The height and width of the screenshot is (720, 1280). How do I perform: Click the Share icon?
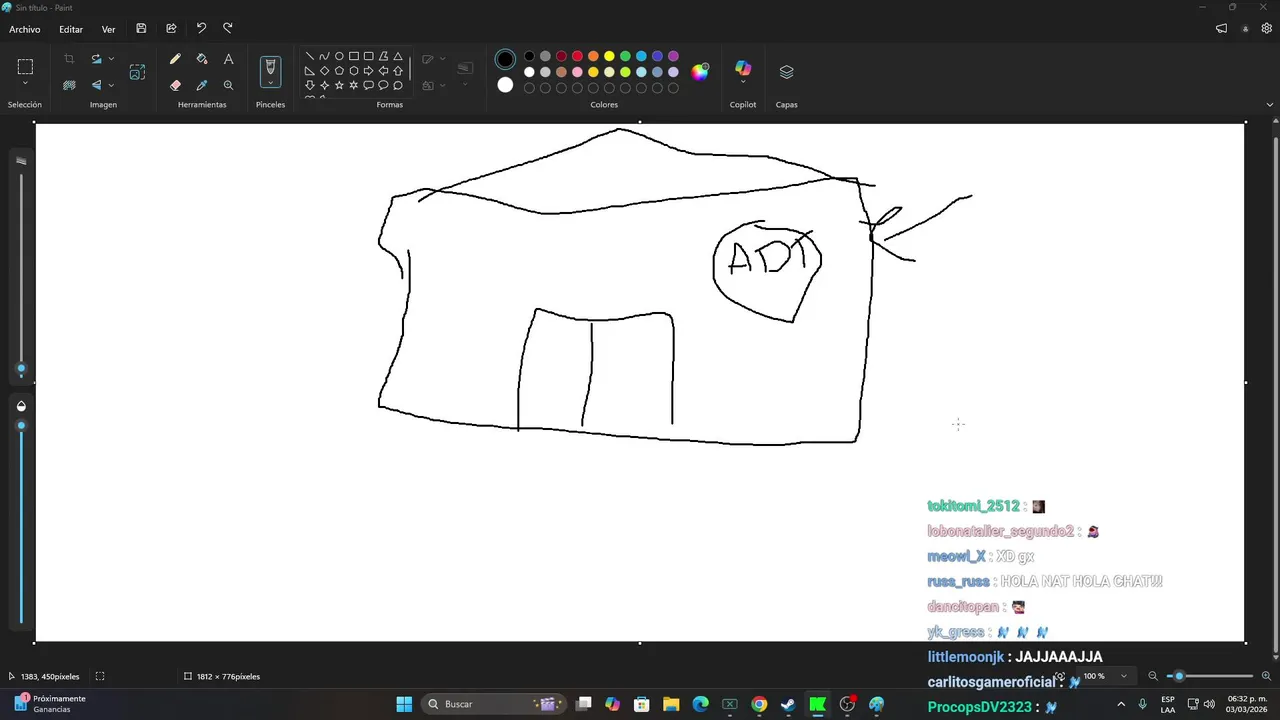click(x=171, y=29)
